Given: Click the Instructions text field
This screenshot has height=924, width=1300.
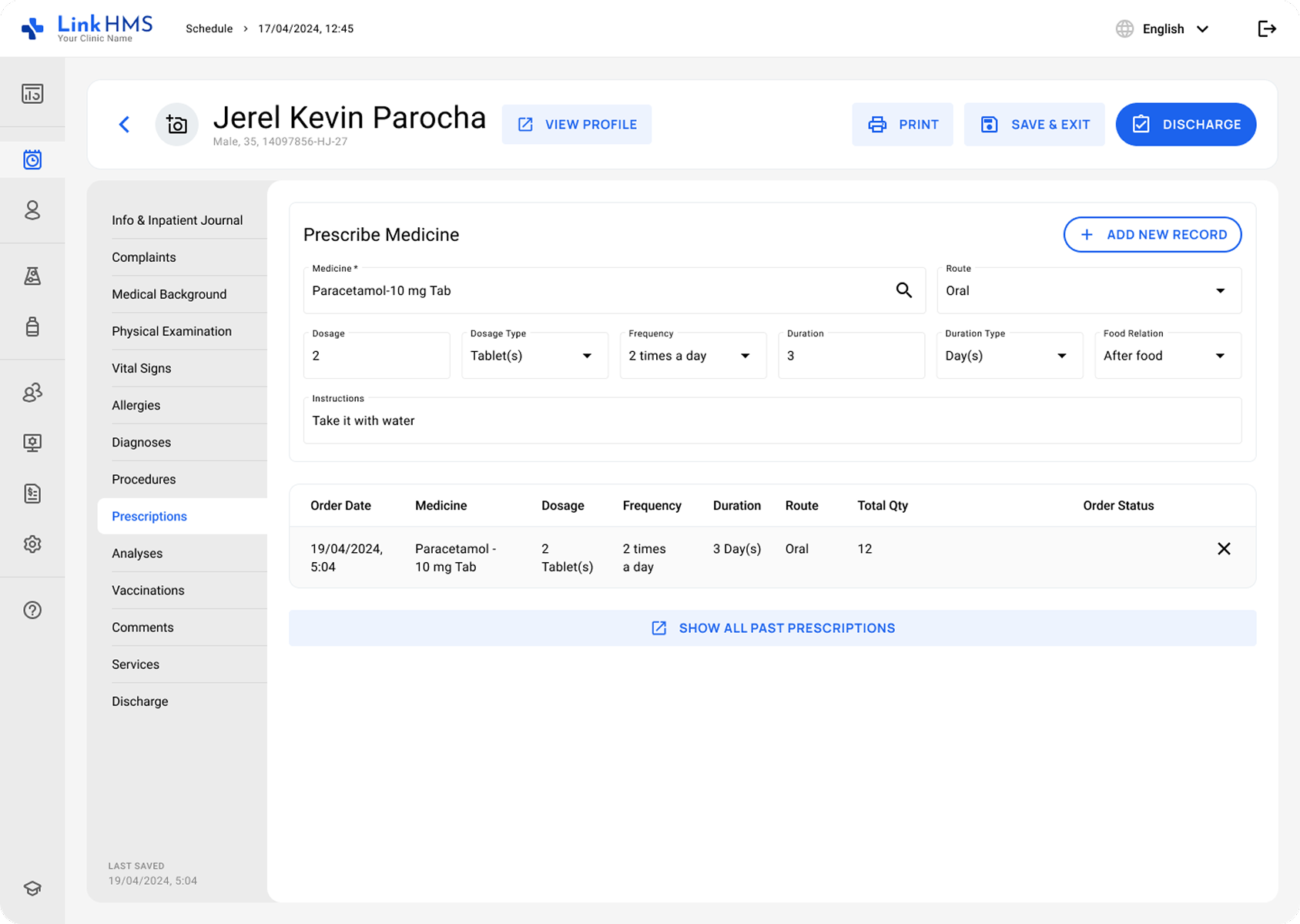Looking at the screenshot, I should pyautogui.click(x=772, y=420).
